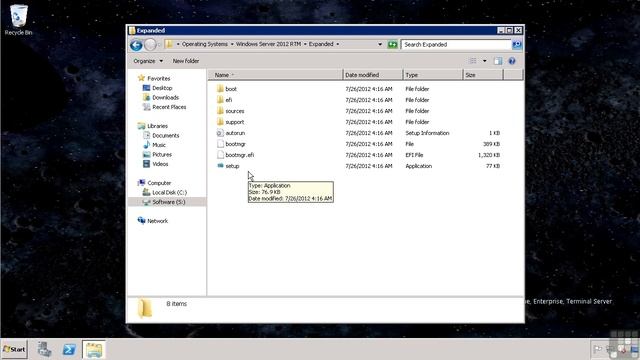Click the Action Center flag tray icon
The width and height of the screenshot is (640, 360).
[598, 349]
